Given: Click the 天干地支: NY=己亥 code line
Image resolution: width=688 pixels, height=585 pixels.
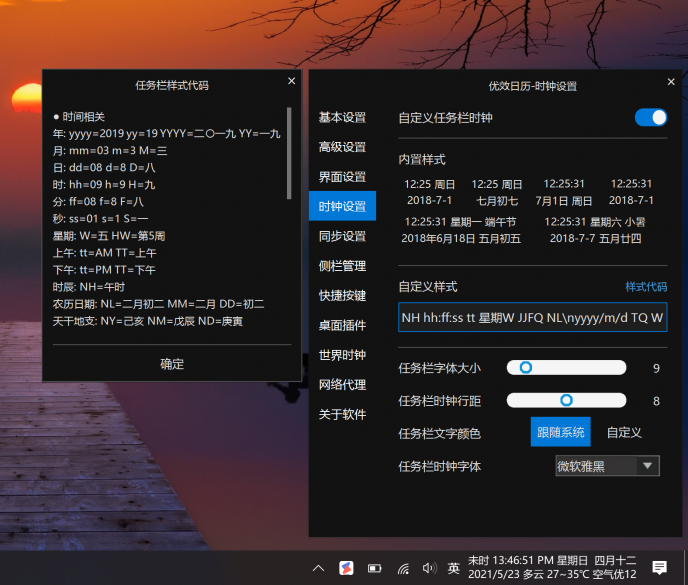Looking at the screenshot, I should coord(148,321).
